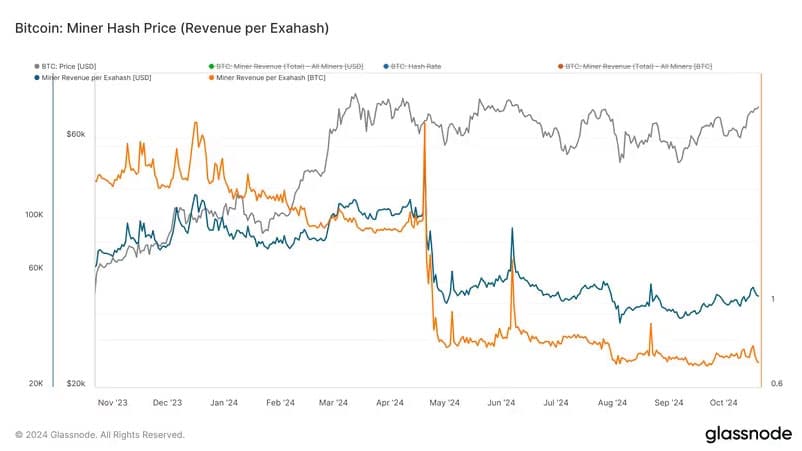The height and width of the screenshot is (451, 802).
Task: Toggle the BTC: Hash Rate legend entry
Action: point(412,66)
